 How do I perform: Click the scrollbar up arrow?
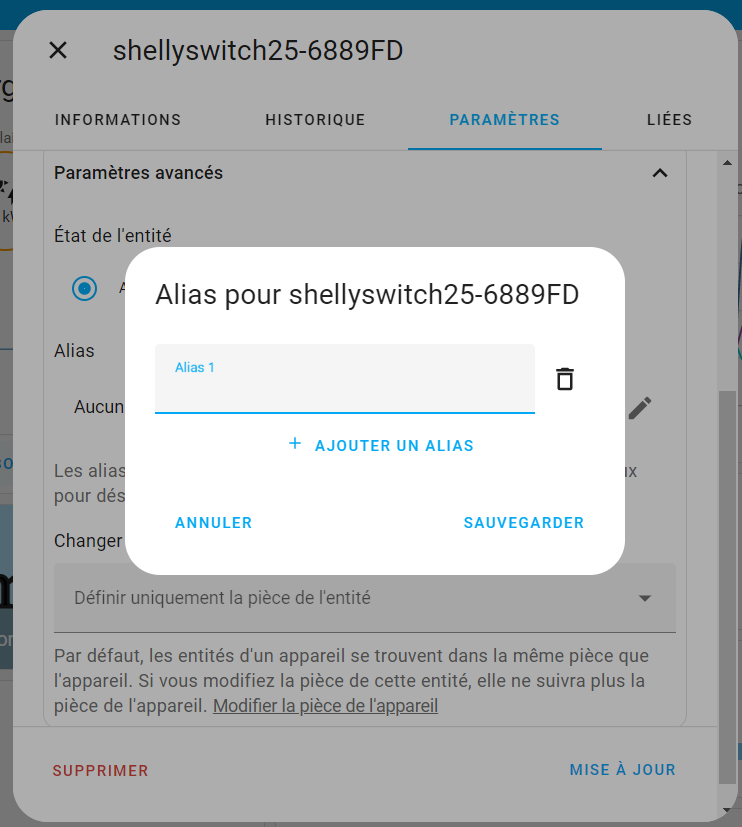(727, 163)
